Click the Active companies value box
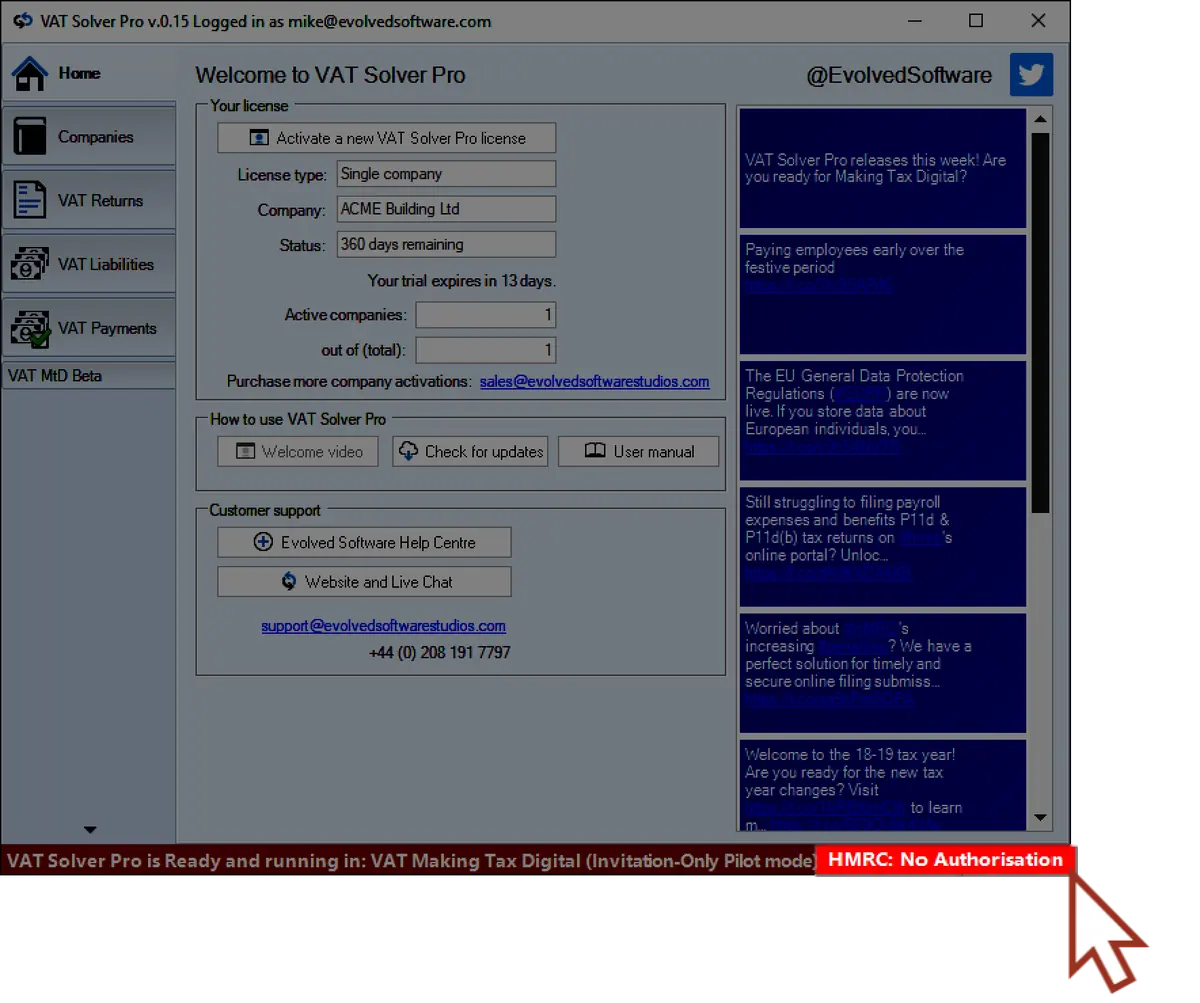 [486, 315]
